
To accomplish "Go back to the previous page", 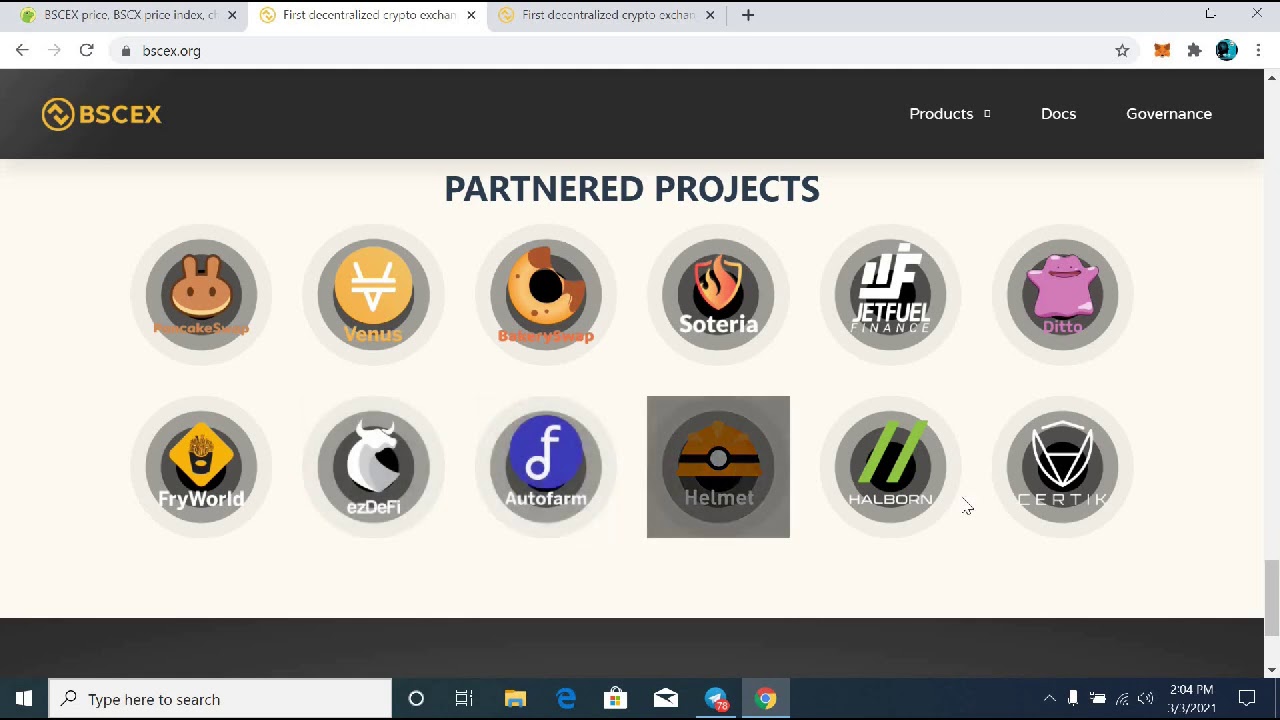I will (22, 50).
